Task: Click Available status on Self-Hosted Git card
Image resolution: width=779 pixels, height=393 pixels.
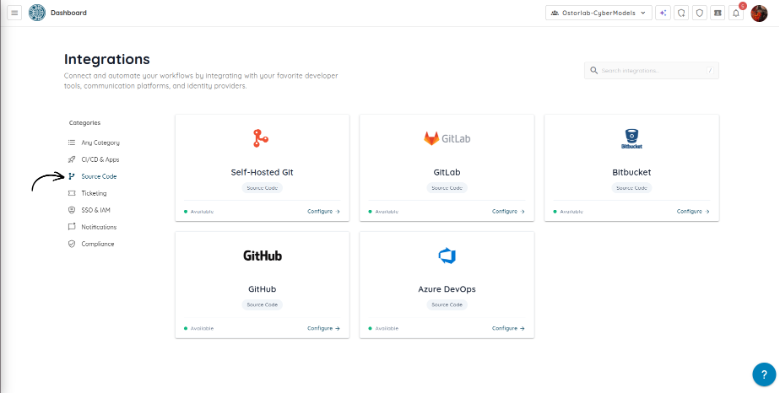Action: (199, 212)
